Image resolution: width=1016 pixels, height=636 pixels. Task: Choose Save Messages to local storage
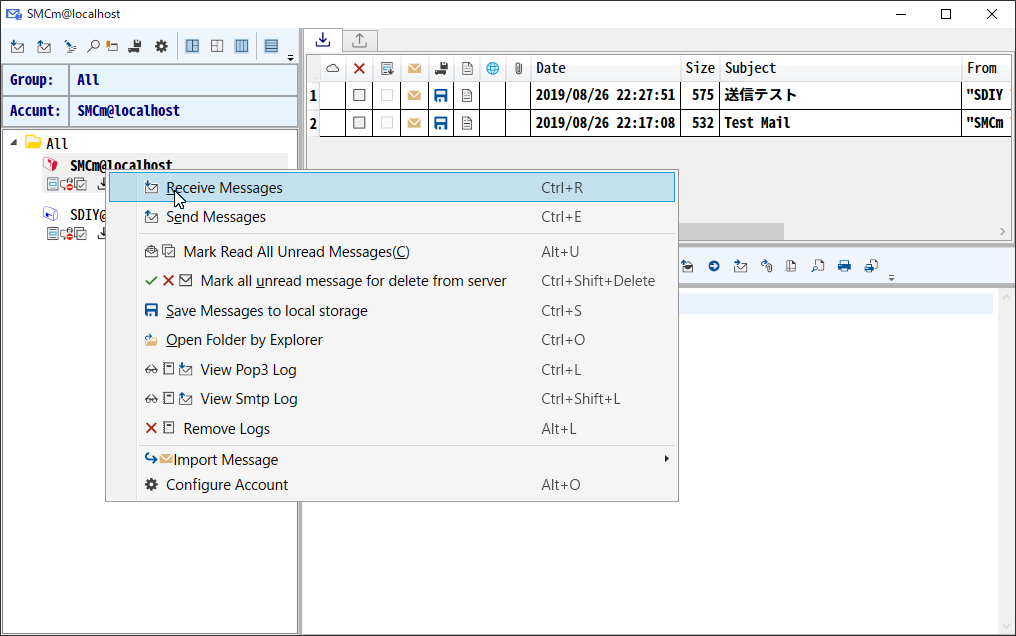[x=392, y=311]
